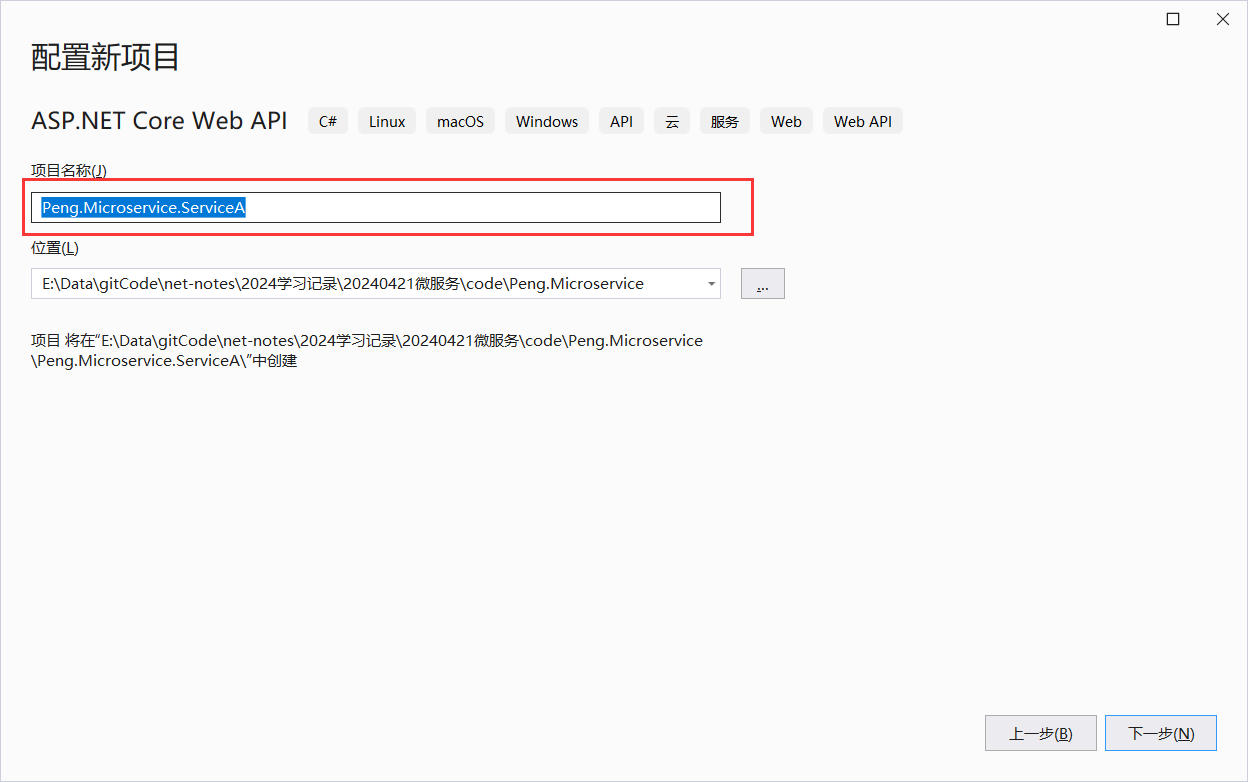Click the 云 tag
Image resolution: width=1248 pixels, height=782 pixels.
point(672,121)
